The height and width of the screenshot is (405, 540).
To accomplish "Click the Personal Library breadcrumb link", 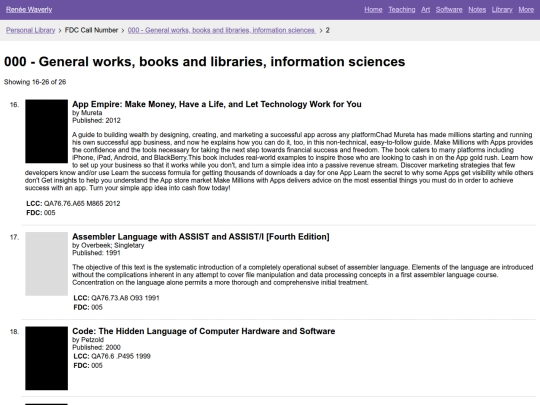I will pos(30,30).
